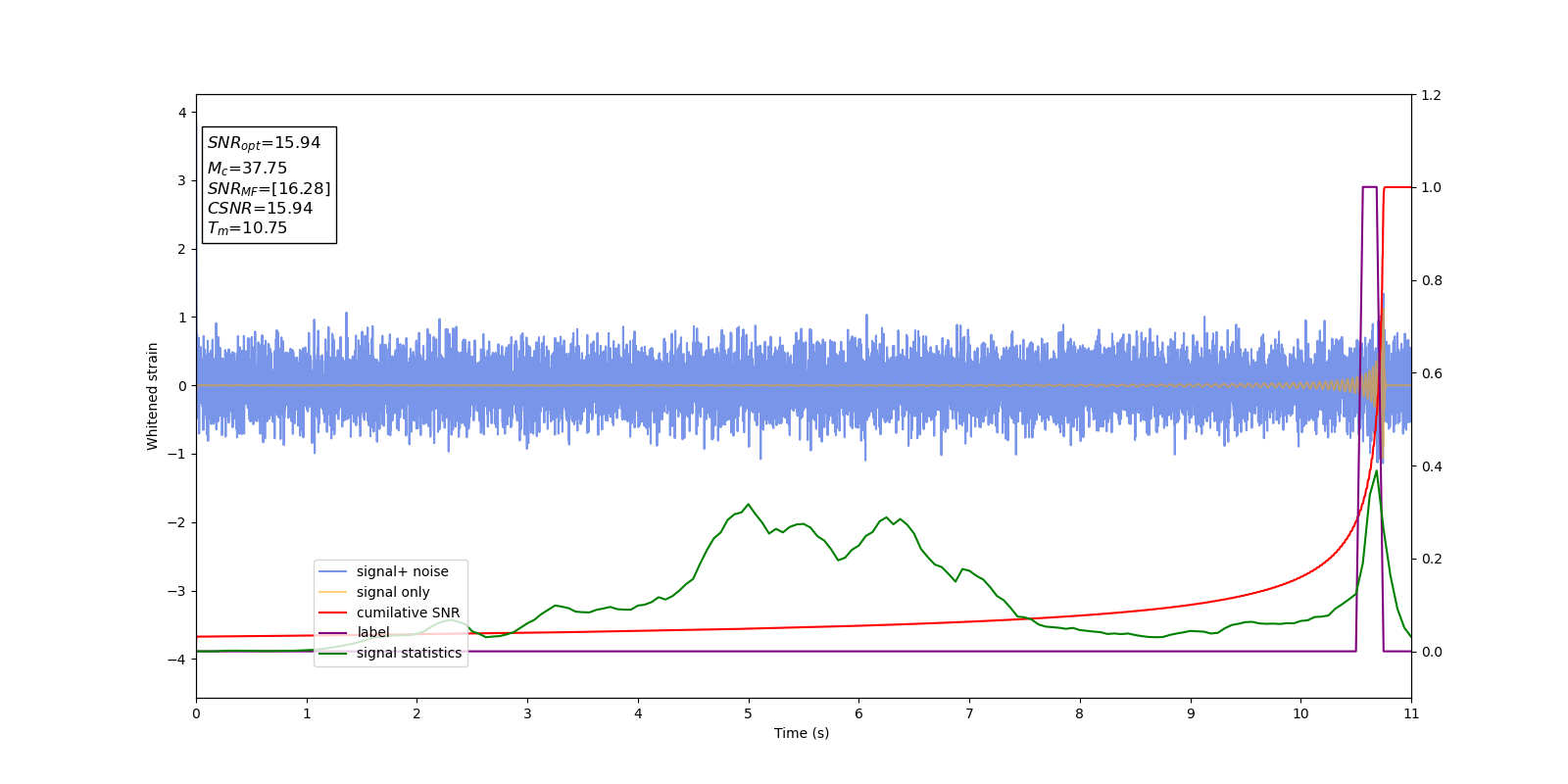Click the right-axis tick label 0.6

pos(1431,373)
